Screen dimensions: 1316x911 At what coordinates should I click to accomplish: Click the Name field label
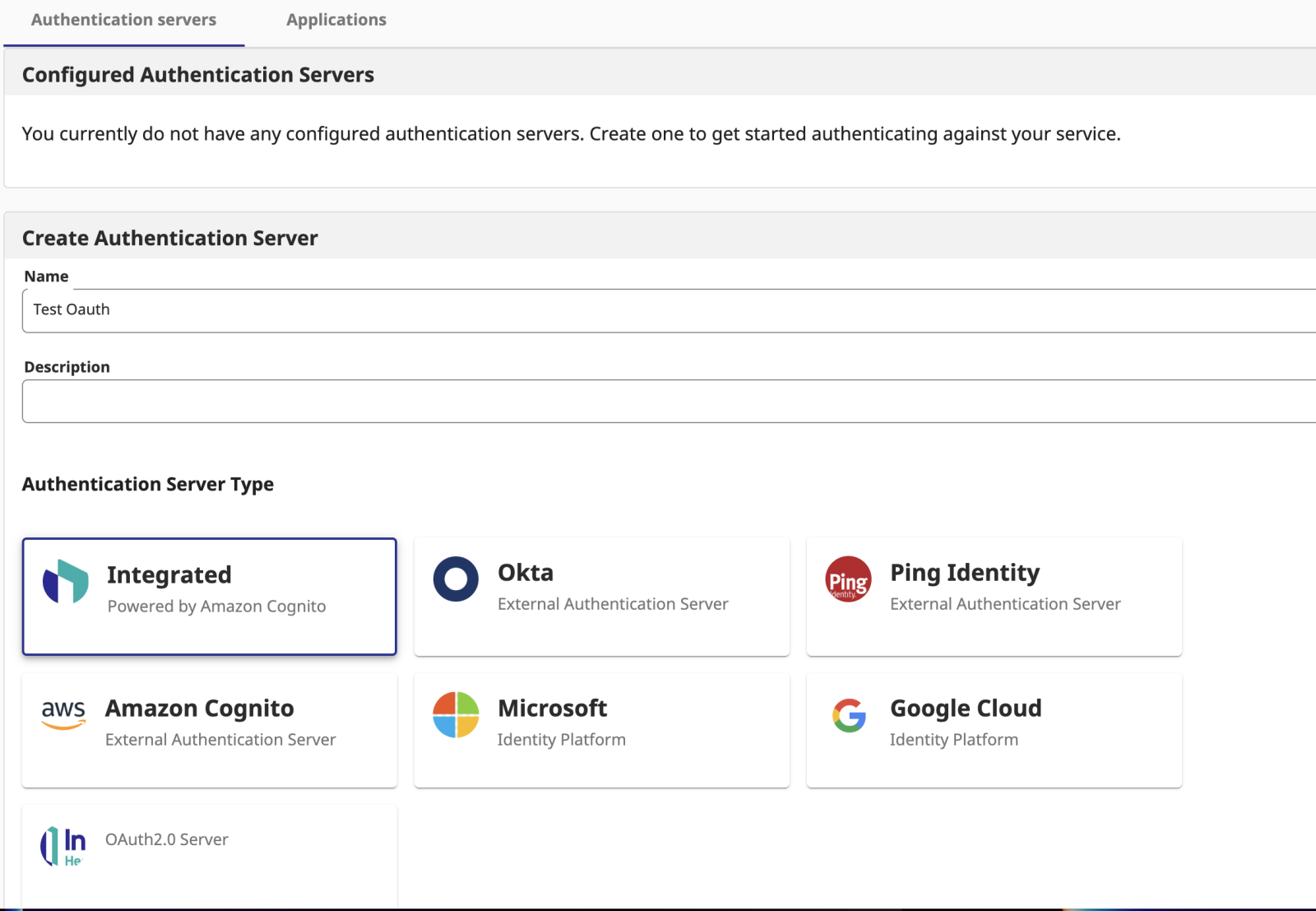click(47, 277)
